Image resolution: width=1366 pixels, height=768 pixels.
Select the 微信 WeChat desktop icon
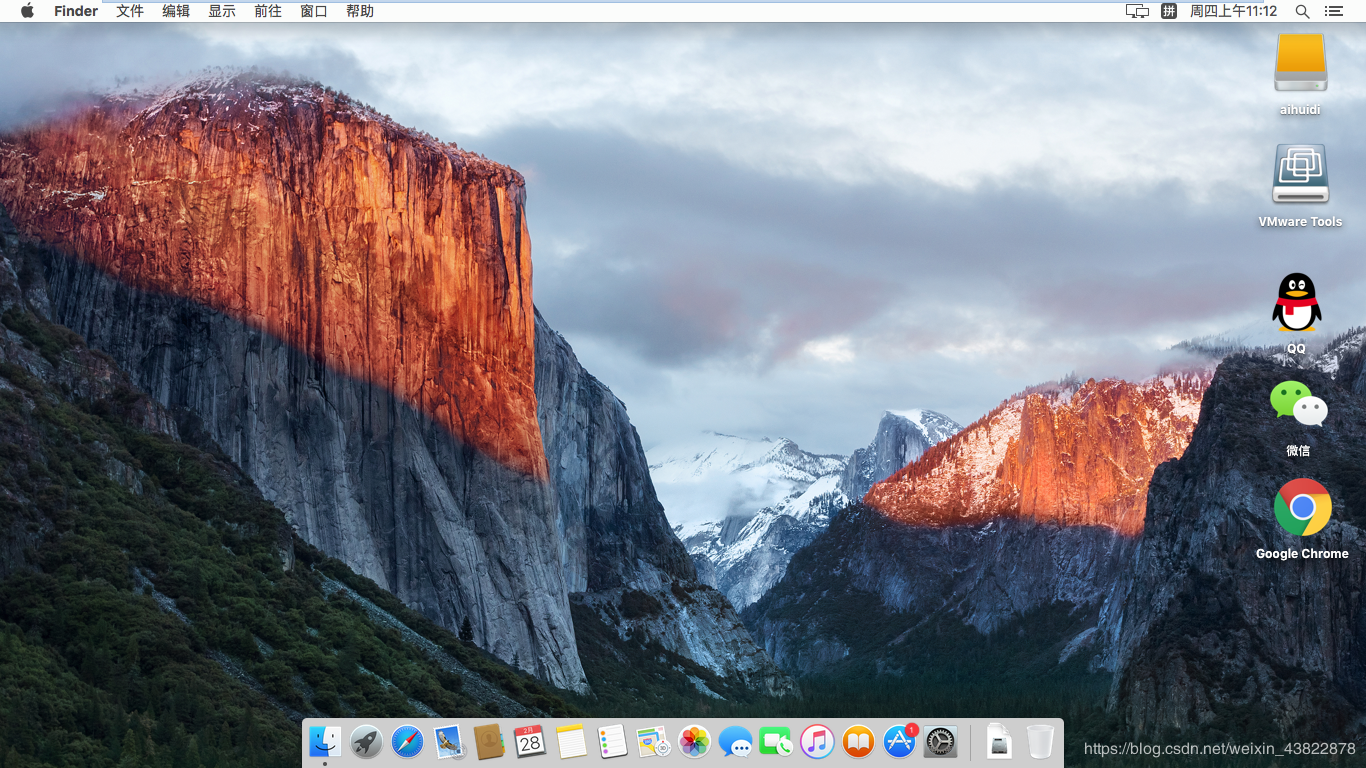click(x=1298, y=405)
